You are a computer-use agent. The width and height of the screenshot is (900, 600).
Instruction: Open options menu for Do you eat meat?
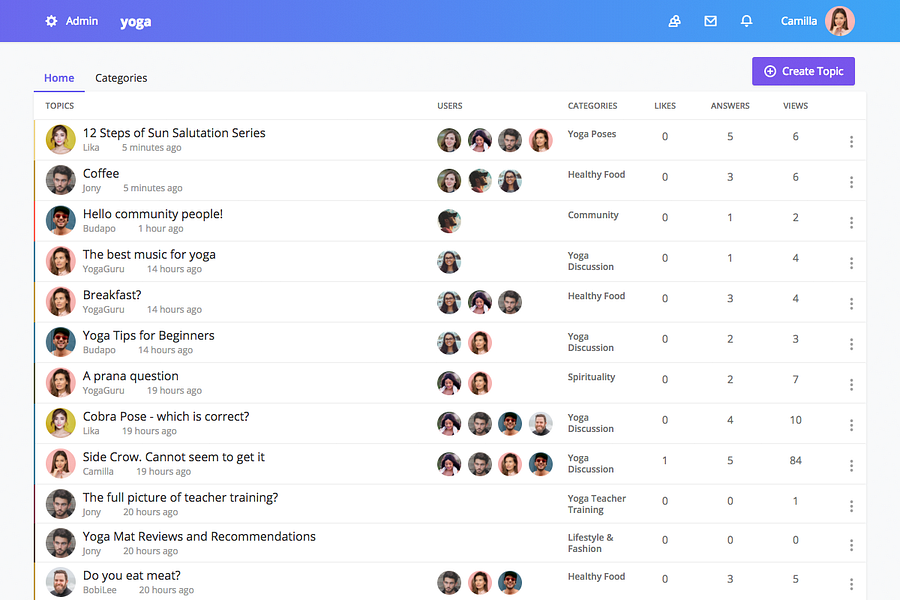[x=851, y=584]
